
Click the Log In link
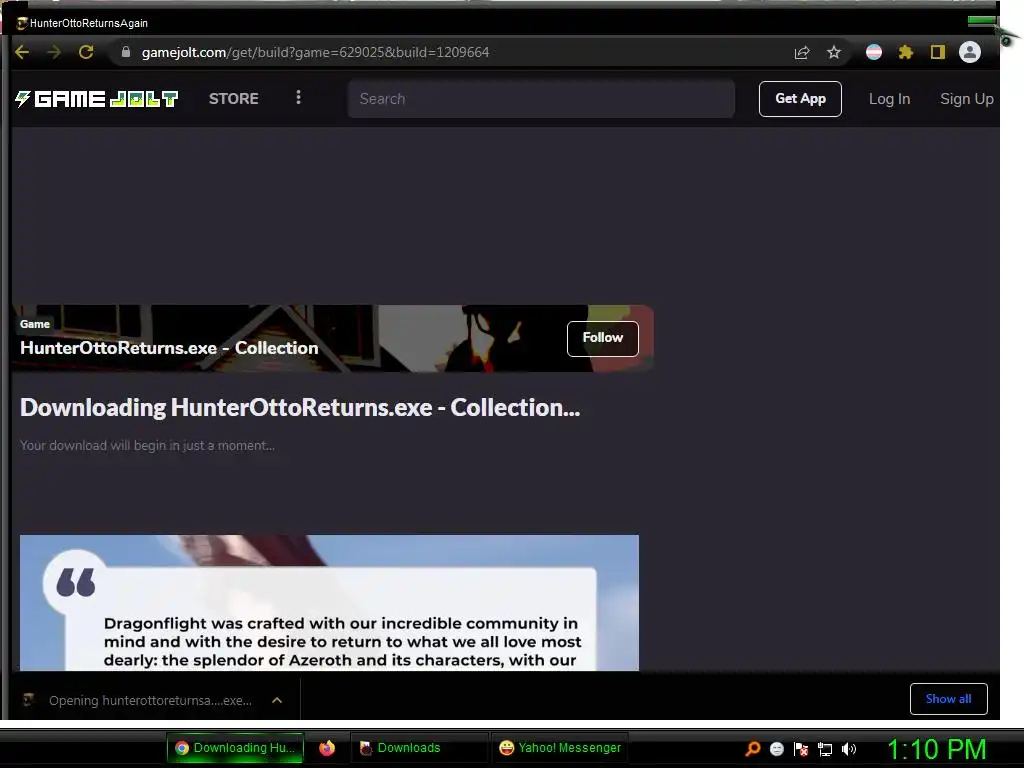click(889, 99)
